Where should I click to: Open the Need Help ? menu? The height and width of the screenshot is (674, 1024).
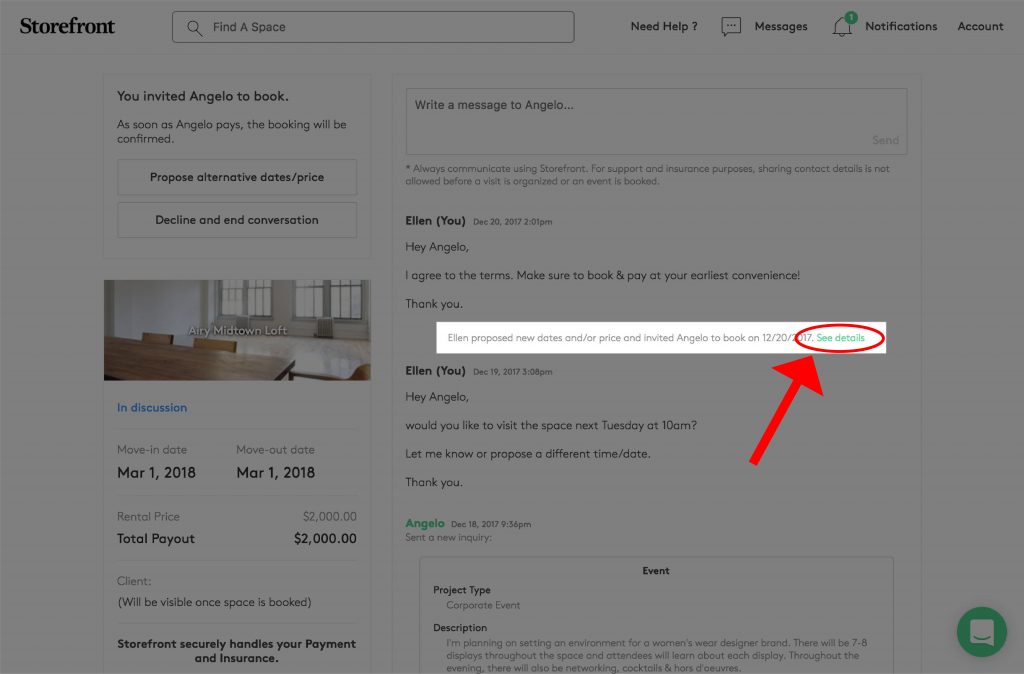(664, 27)
